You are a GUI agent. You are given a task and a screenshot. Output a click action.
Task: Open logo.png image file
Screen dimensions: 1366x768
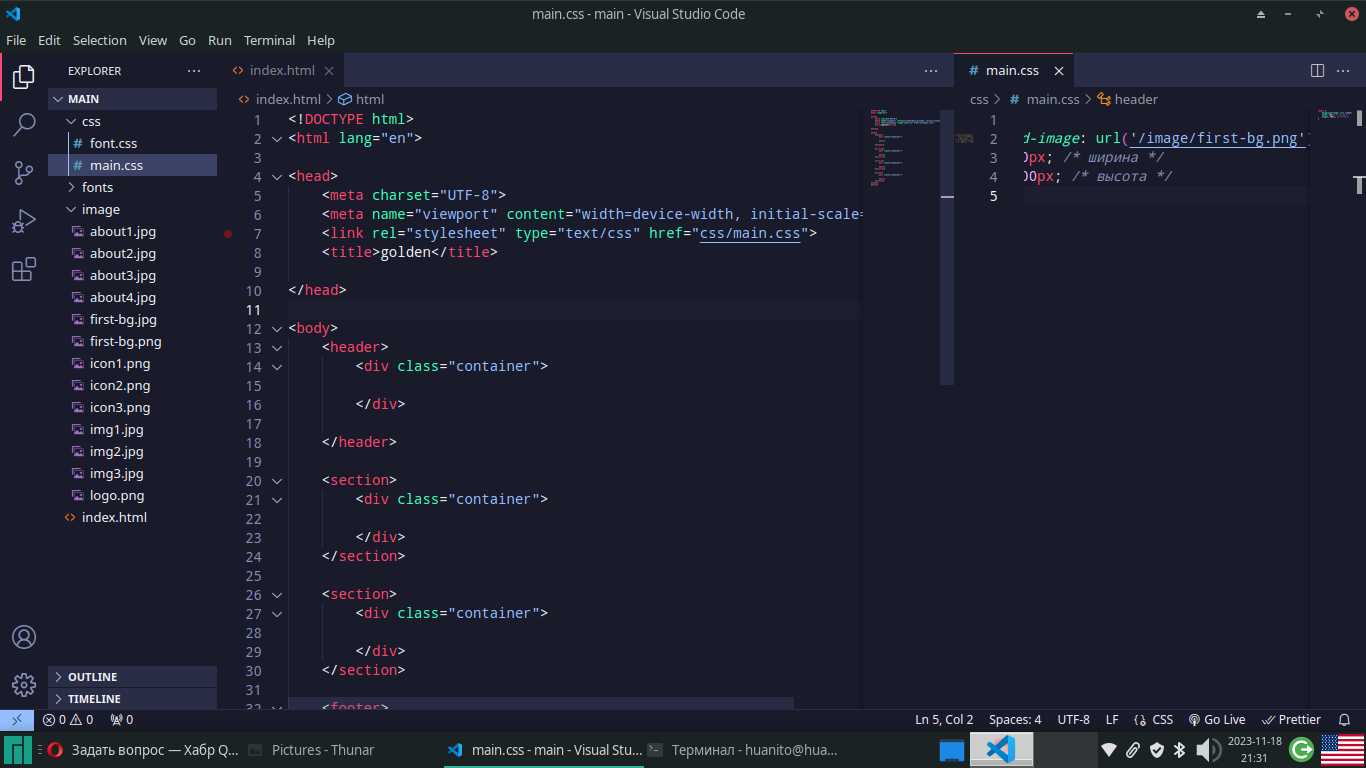132,495
